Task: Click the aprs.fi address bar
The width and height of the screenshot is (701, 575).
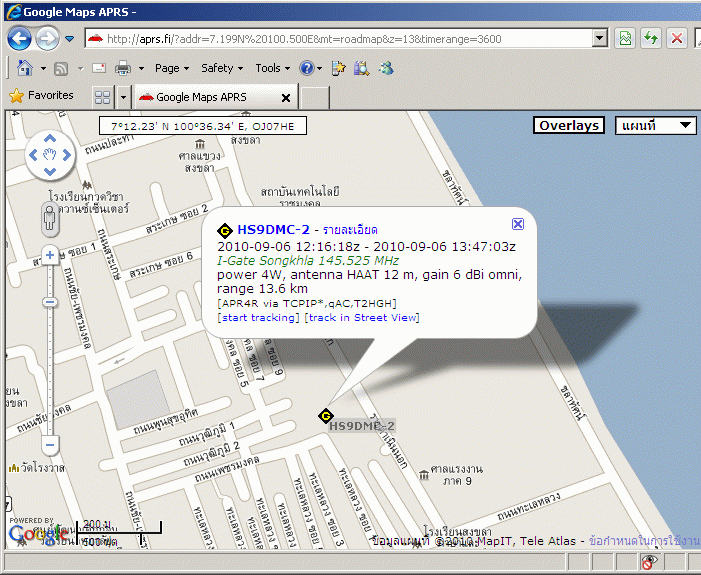Action: pos(339,39)
